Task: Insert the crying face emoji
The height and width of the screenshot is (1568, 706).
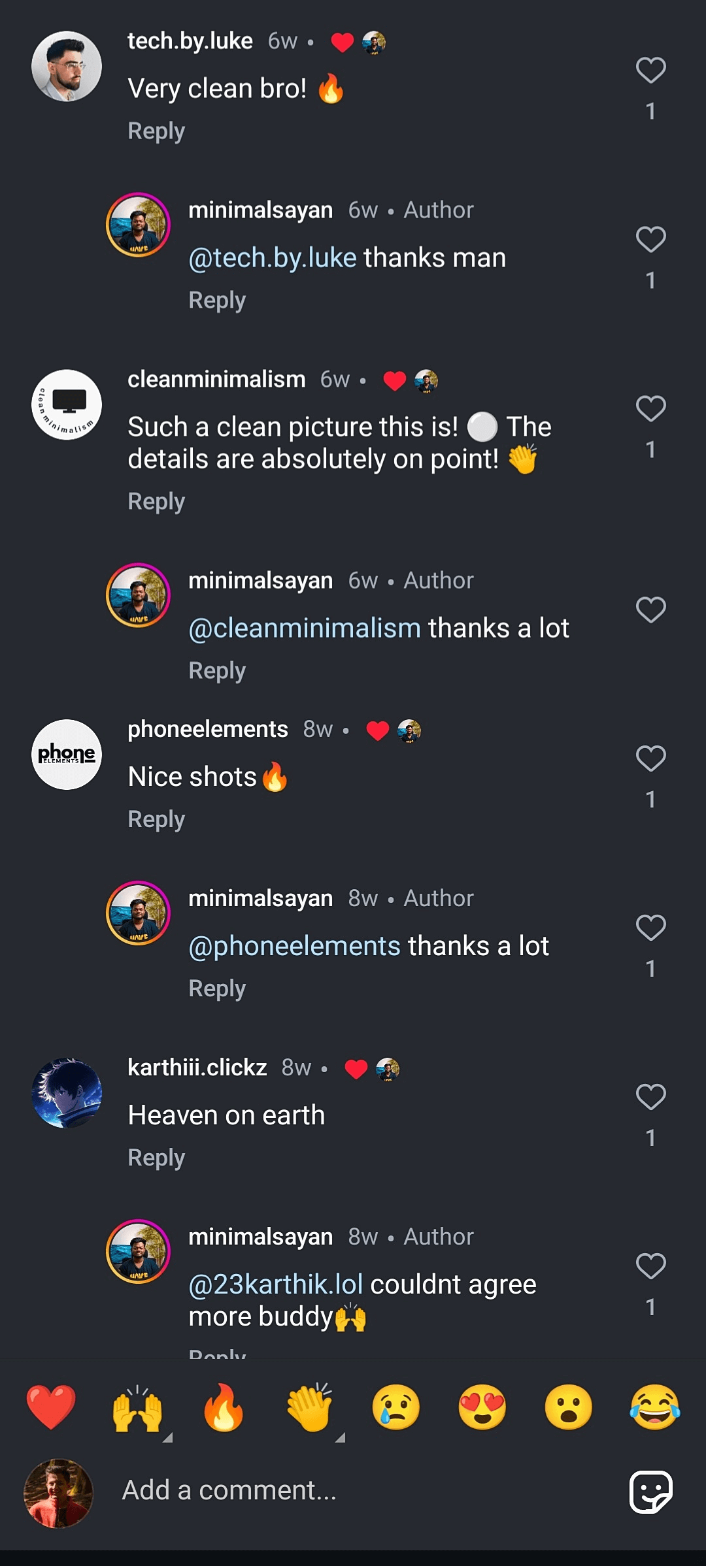Action: point(396,1407)
